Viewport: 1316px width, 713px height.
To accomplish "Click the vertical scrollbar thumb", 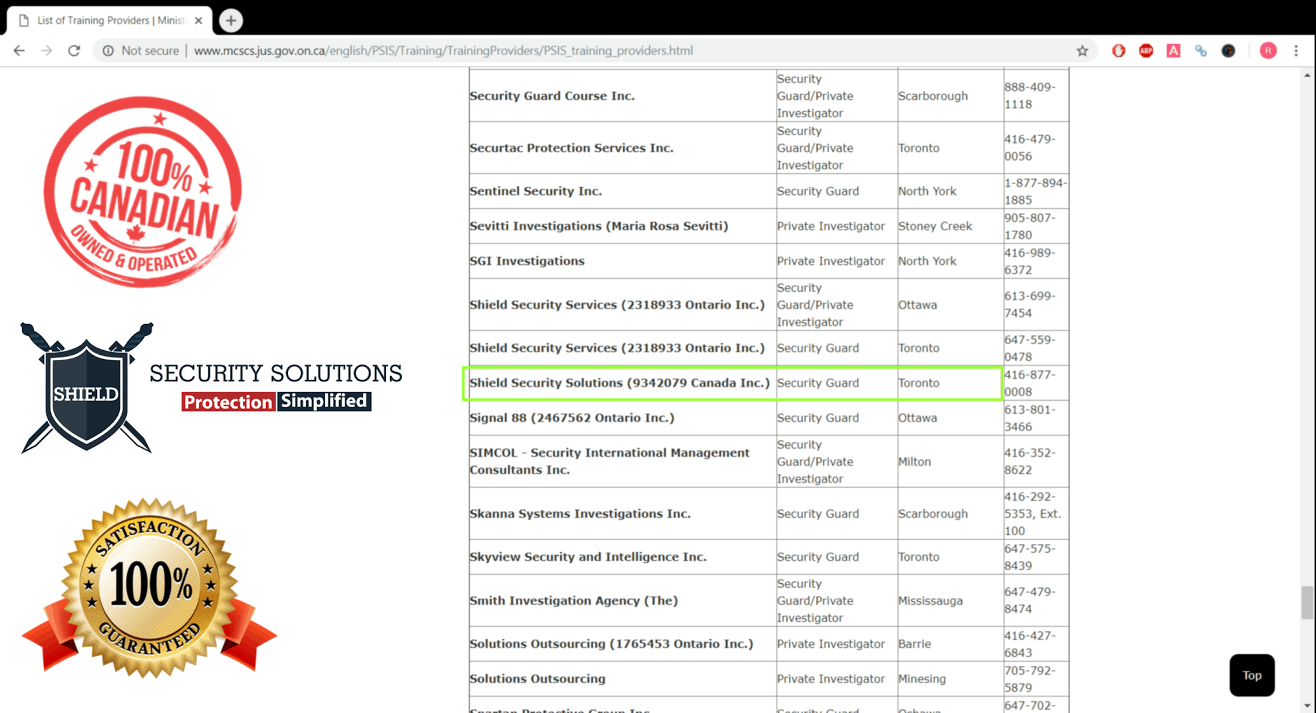I will point(1307,603).
